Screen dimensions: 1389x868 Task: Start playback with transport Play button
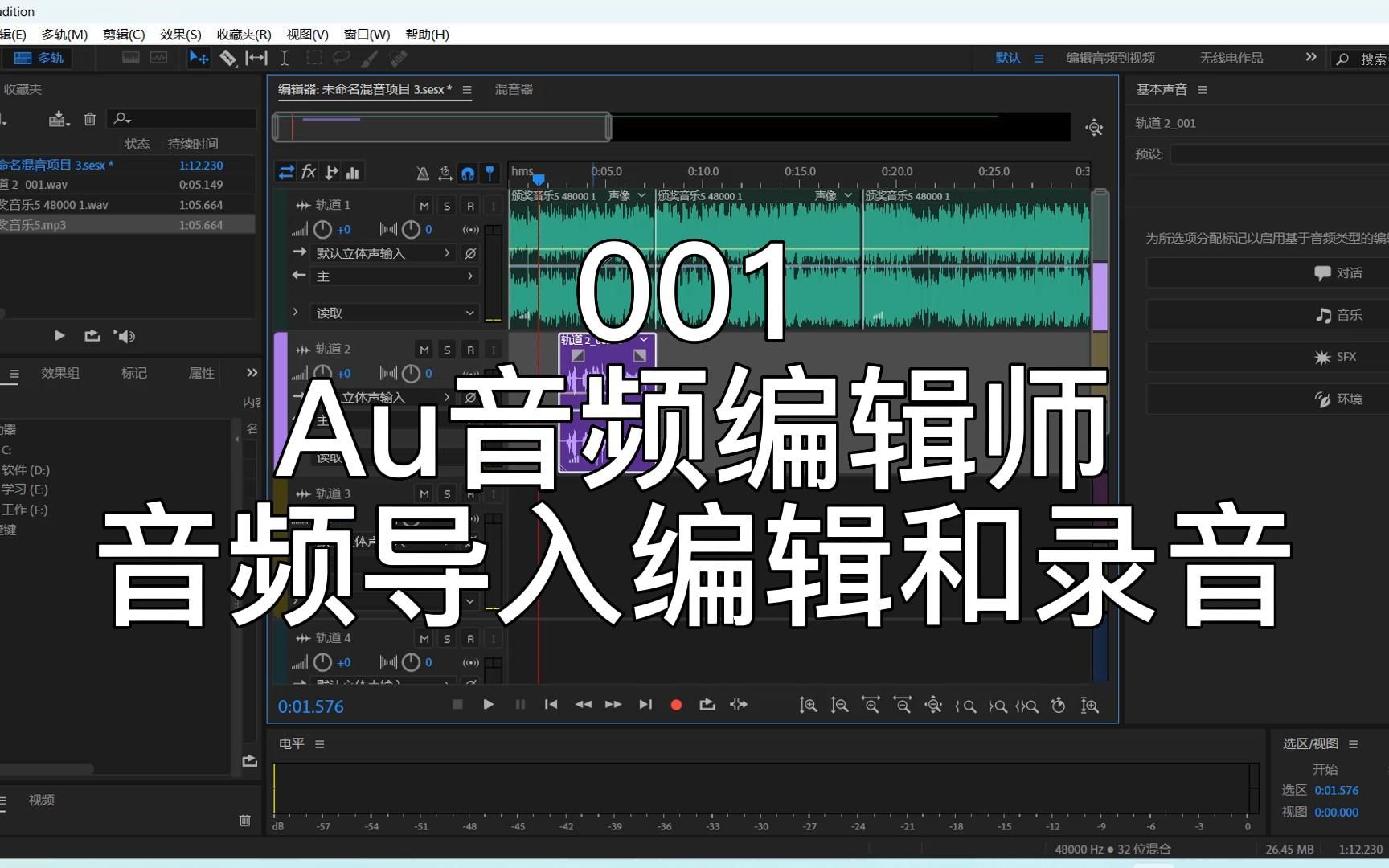point(489,705)
